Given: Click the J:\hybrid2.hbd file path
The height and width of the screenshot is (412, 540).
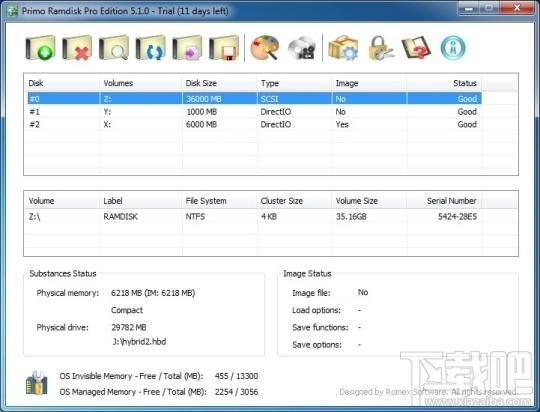Looking at the screenshot, I should point(139,342).
